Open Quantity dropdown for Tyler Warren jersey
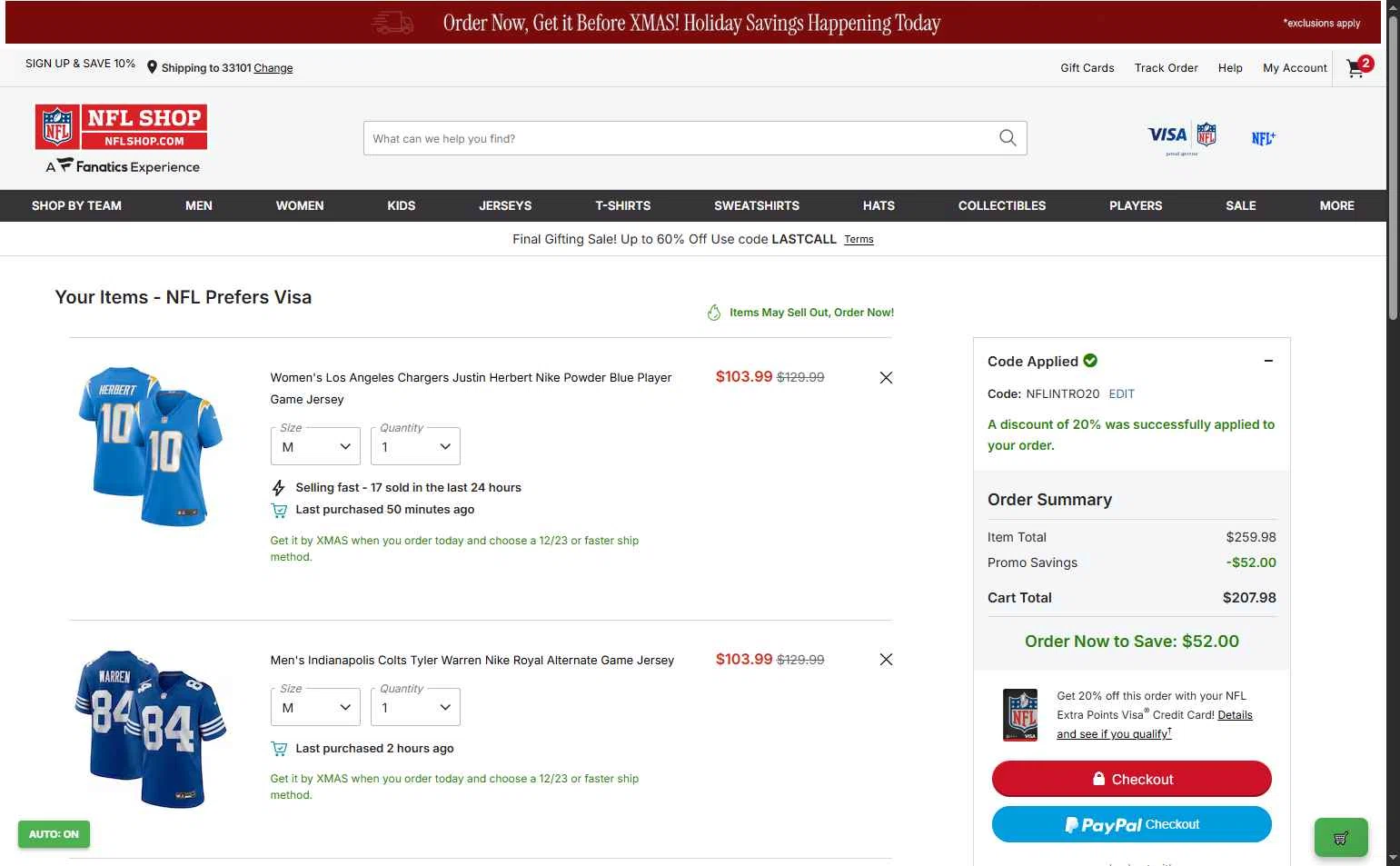The width and height of the screenshot is (1400, 866). pyautogui.click(x=415, y=708)
